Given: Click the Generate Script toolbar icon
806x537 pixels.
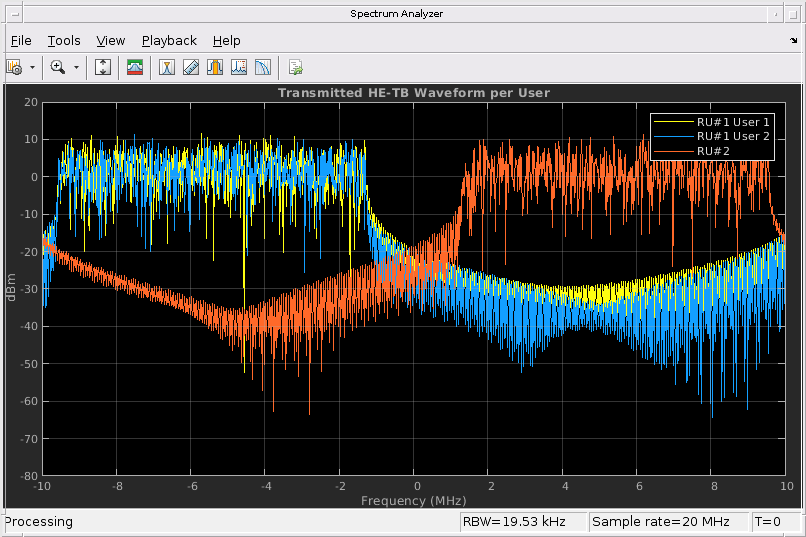Looking at the screenshot, I should coord(295,67).
